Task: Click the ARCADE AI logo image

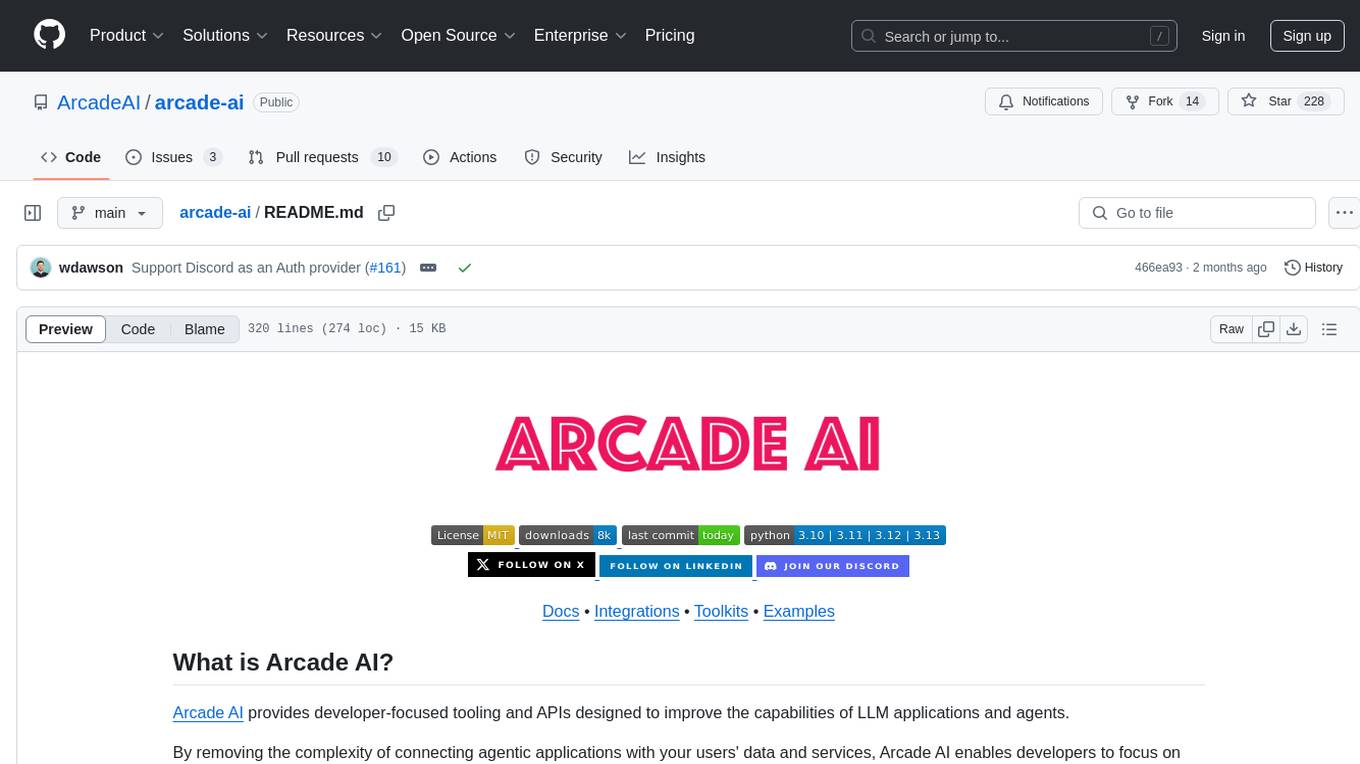Action: click(x=688, y=445)
